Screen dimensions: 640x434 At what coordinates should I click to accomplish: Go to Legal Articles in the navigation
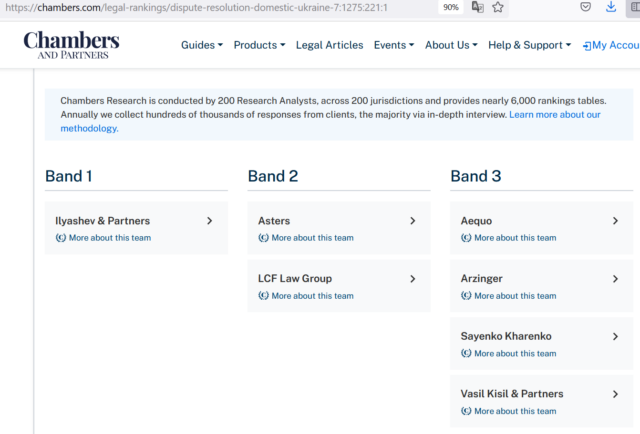(x=330, y=45)
